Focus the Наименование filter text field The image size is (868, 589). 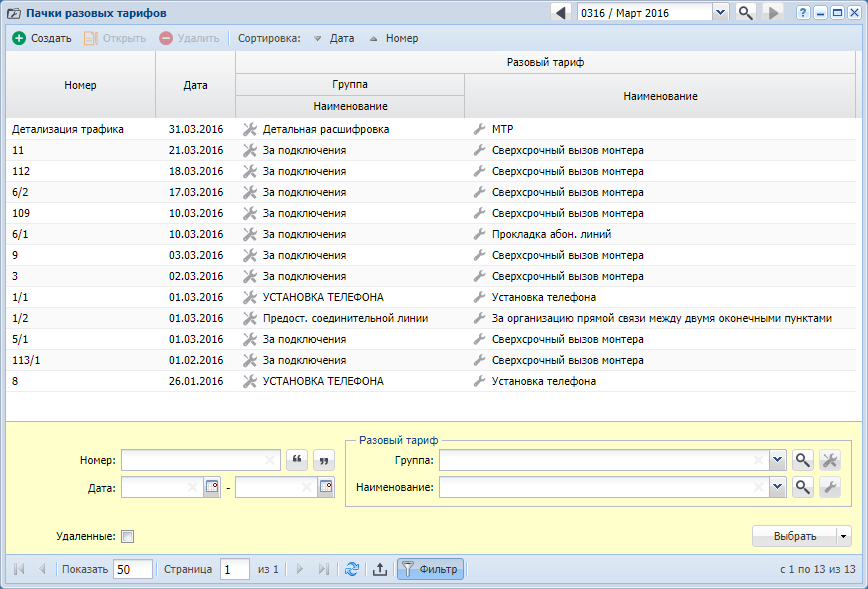(604, 487)
